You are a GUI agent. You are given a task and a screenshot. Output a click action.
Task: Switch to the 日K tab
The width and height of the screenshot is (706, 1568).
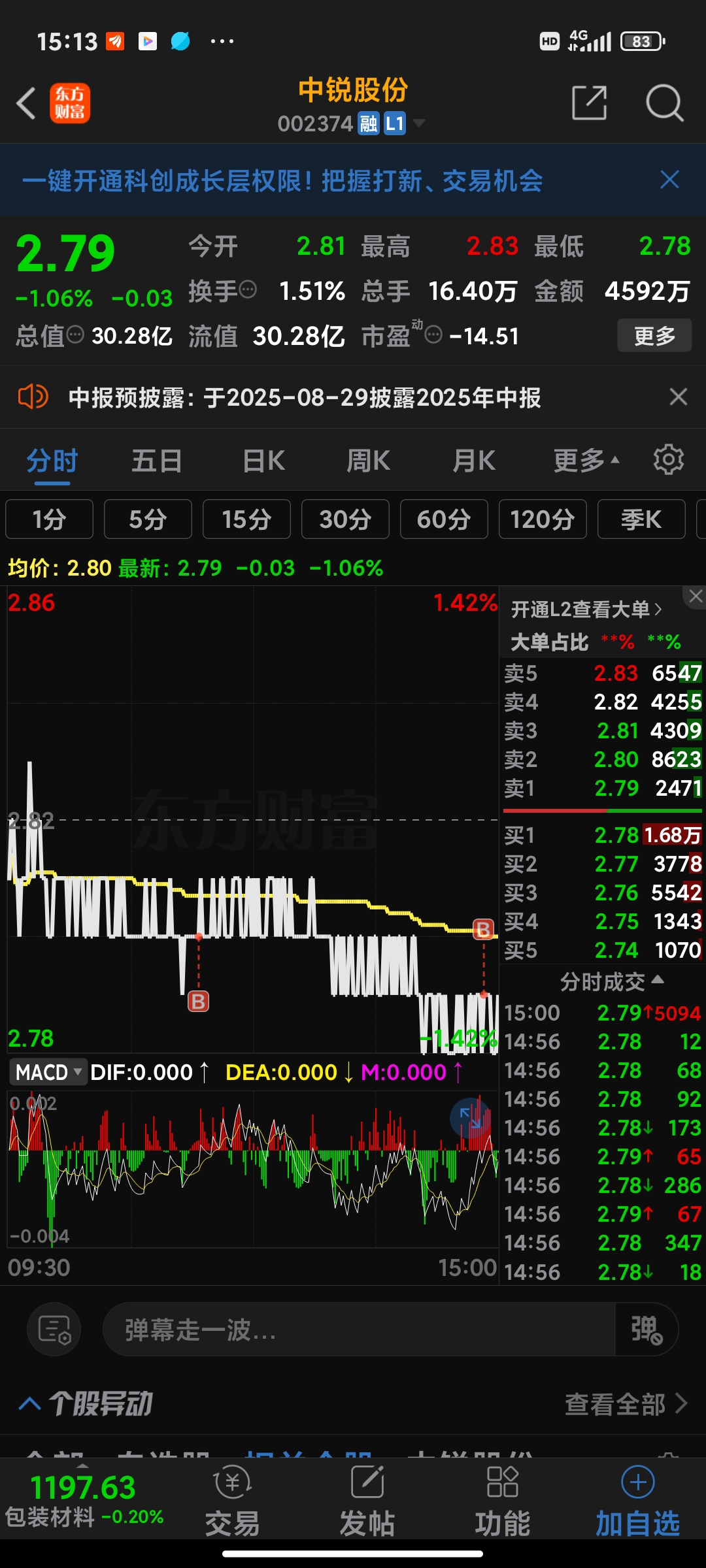(263, 461)
